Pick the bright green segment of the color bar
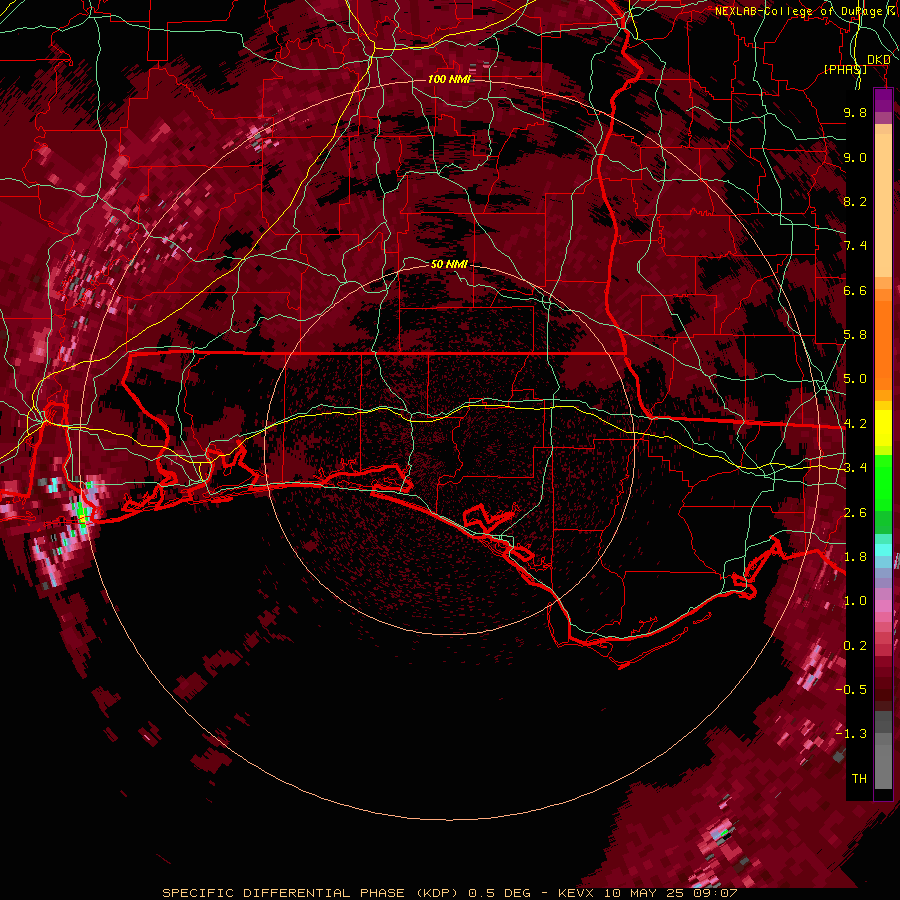Viewport: 900px width, 900px height. tap(883, 481)
